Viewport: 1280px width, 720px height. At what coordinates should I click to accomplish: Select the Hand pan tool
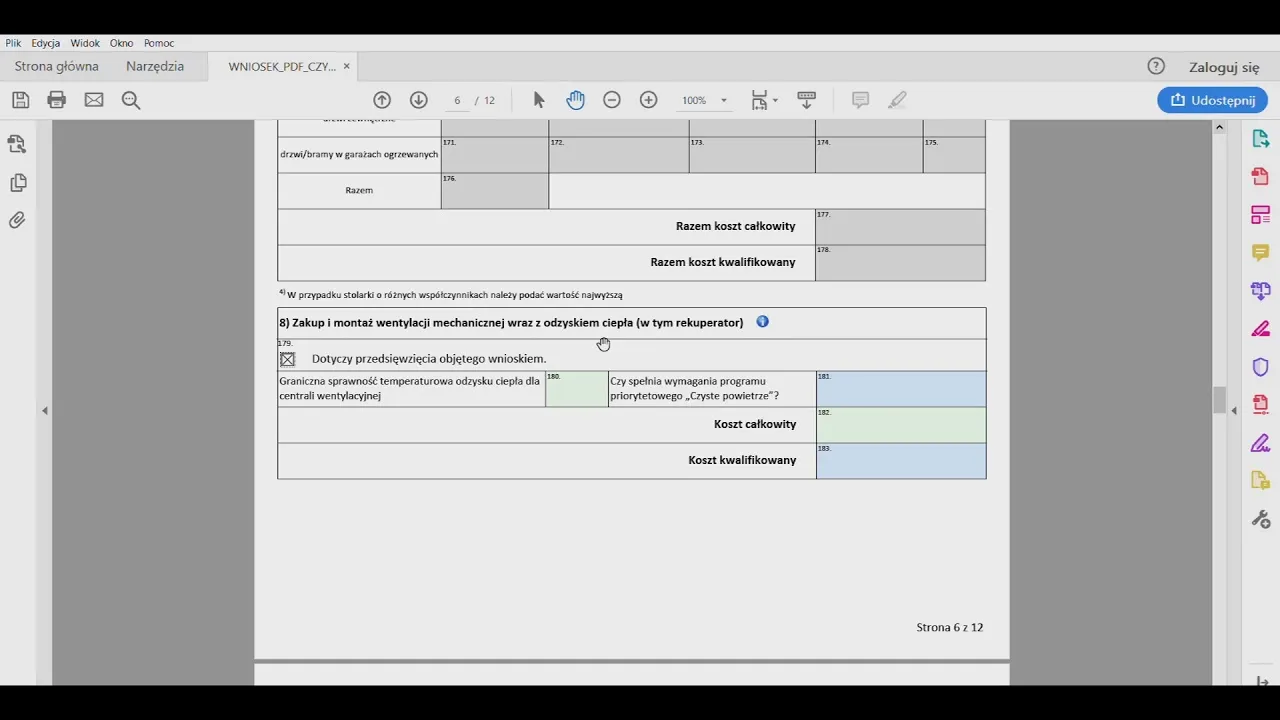(575, 100)
